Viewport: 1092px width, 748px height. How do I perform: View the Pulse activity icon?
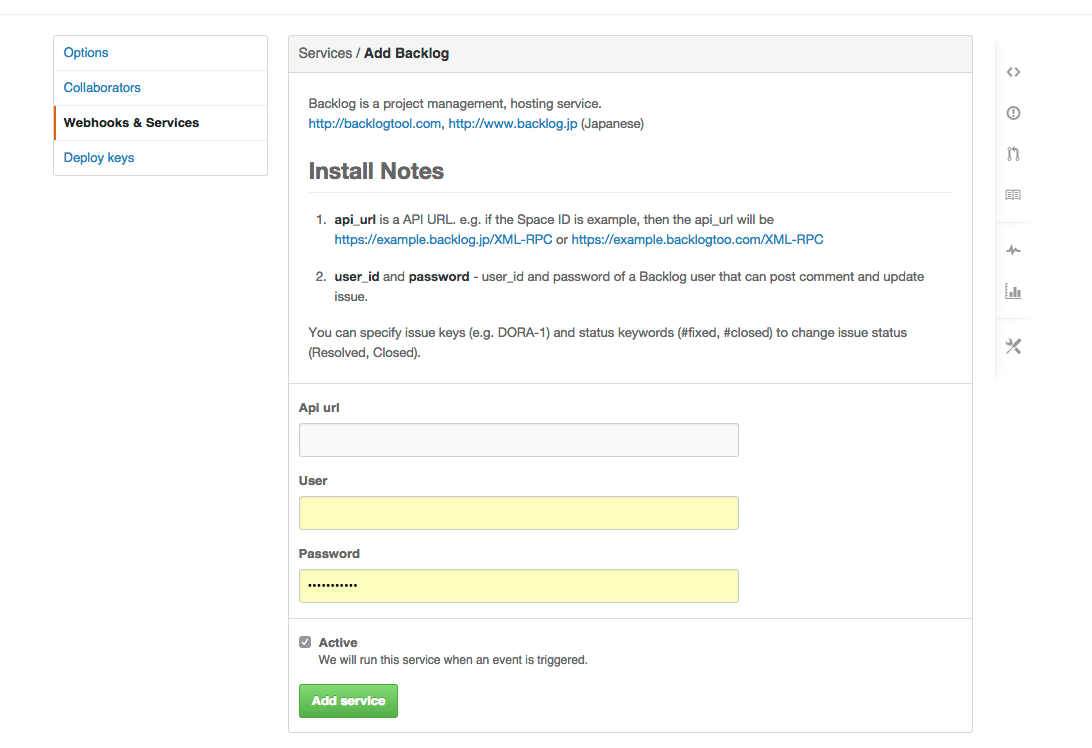click(x=1013, y=250)
